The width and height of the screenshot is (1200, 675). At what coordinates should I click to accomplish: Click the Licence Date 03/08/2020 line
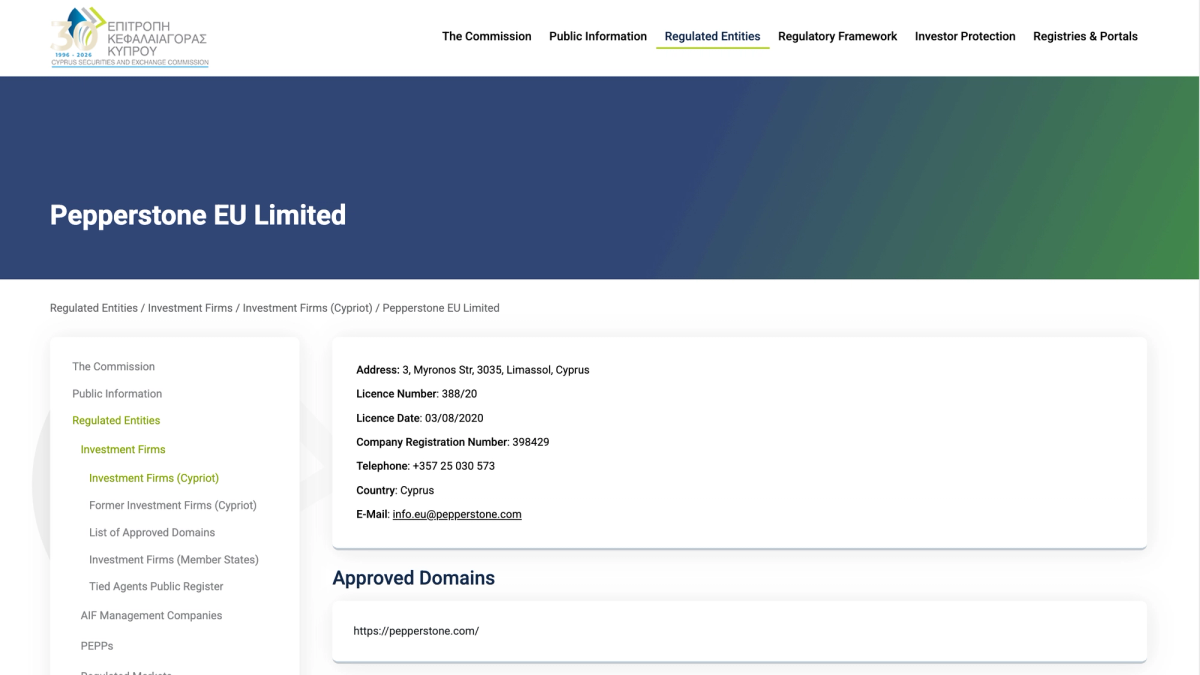[x=420, y=418]
